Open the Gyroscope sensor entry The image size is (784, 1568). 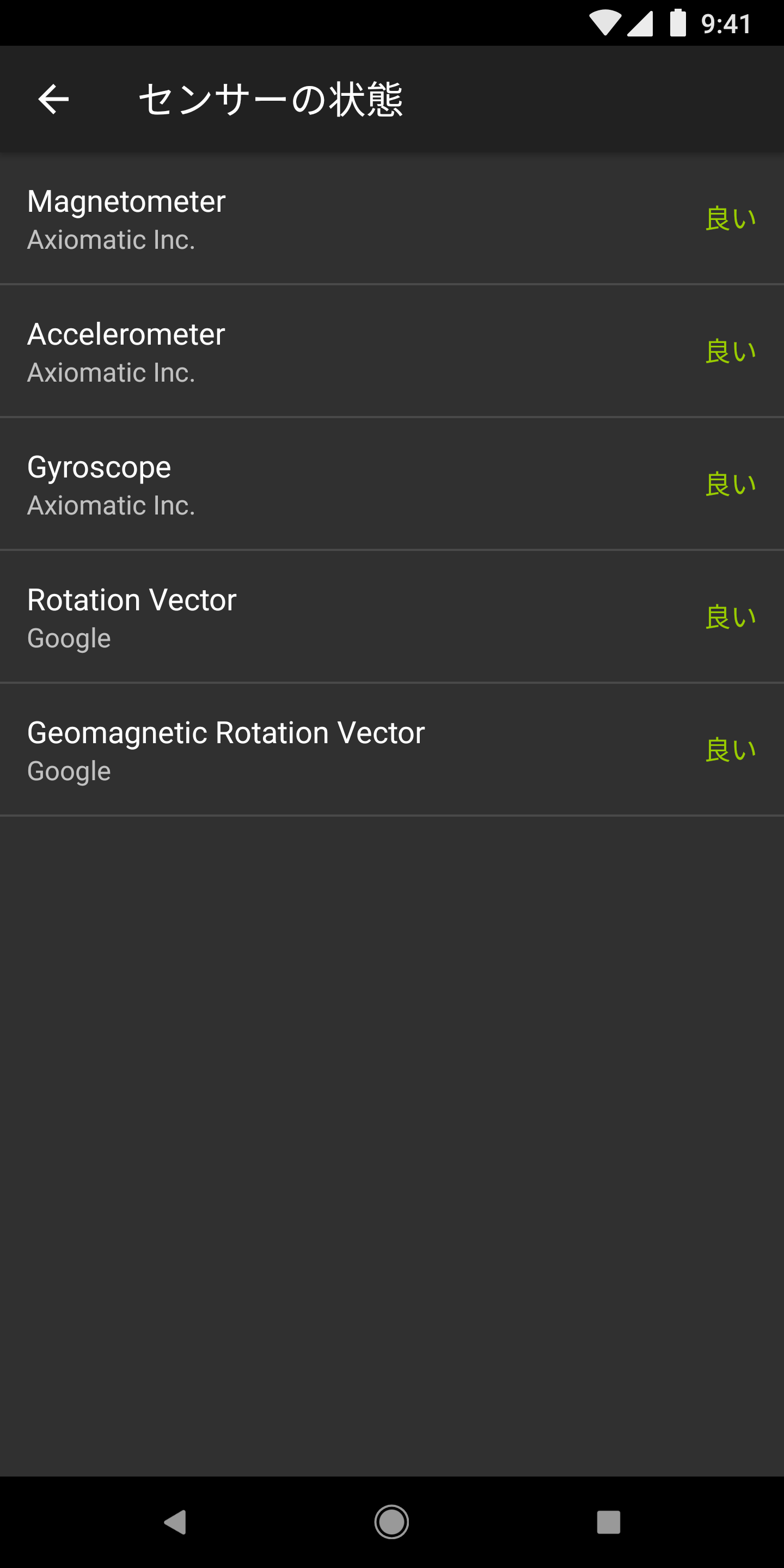[x=392, y=484]
